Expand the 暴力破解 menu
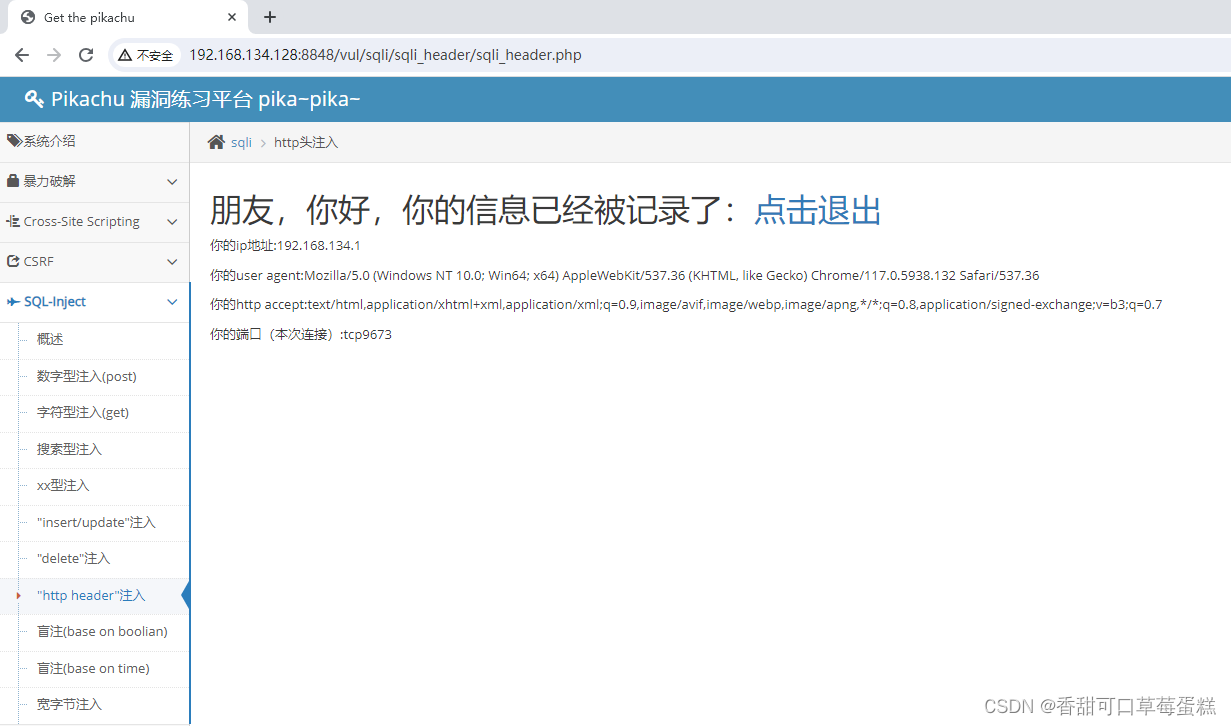Viewport: 1231px width, 726px height. (94, 182)
